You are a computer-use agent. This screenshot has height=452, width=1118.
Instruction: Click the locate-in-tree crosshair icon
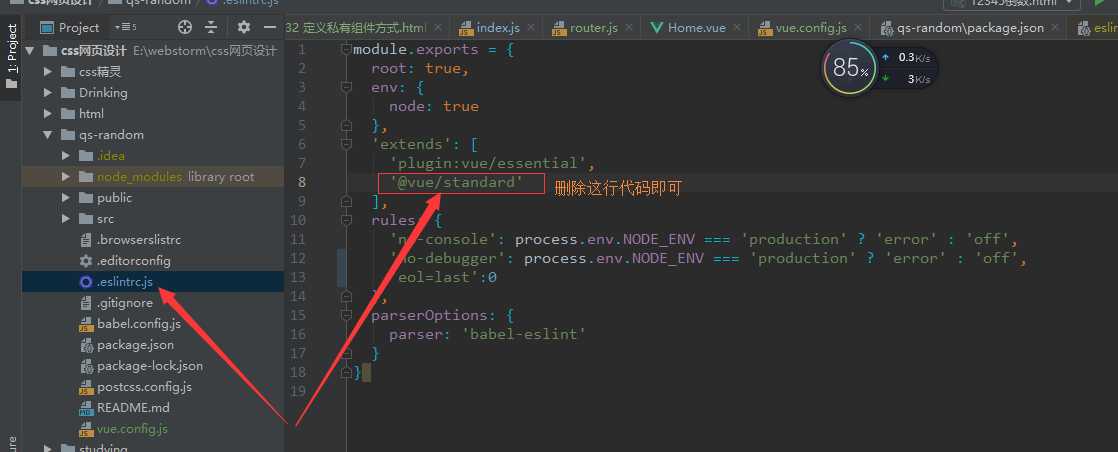pyautogui.click(x=185, y=28)
